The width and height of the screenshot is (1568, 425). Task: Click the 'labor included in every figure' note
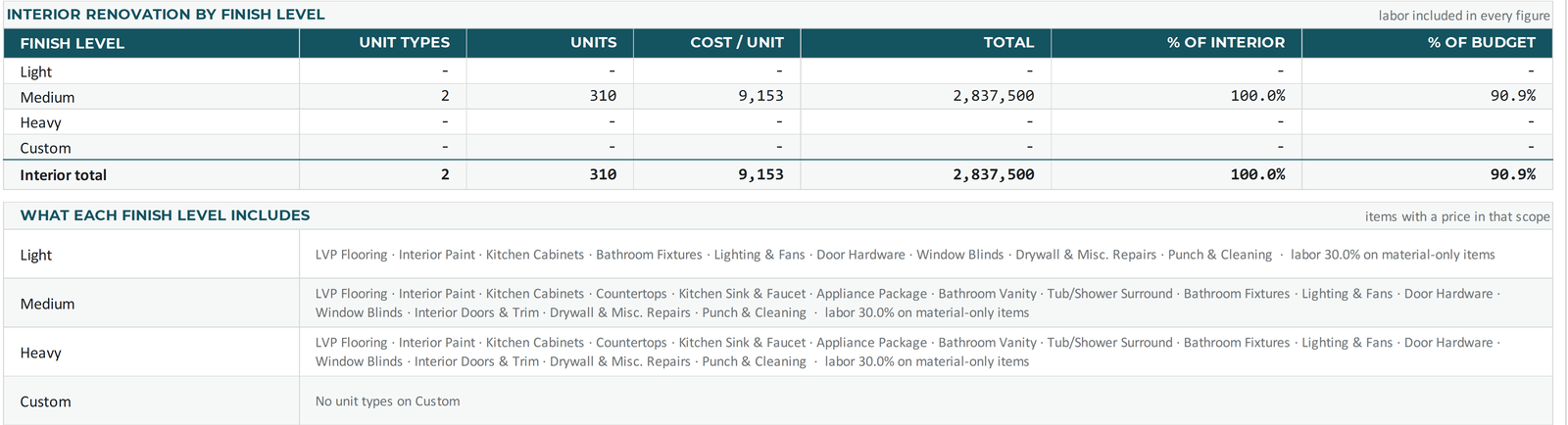tap(1464, 16)
